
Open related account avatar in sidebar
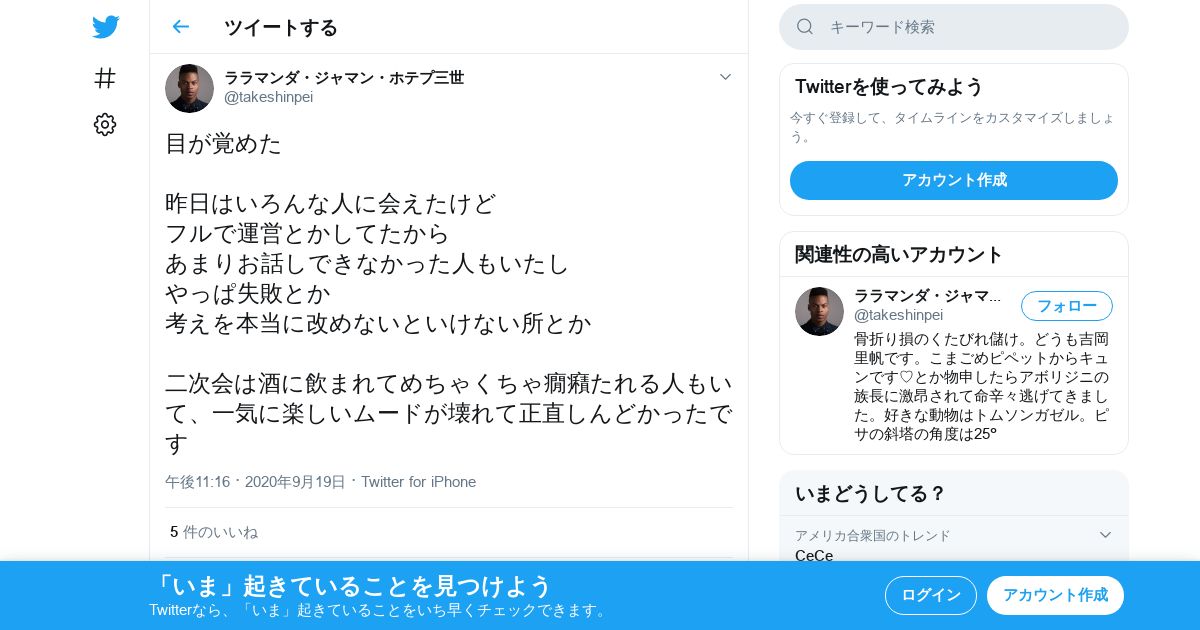tap(819, 311)
